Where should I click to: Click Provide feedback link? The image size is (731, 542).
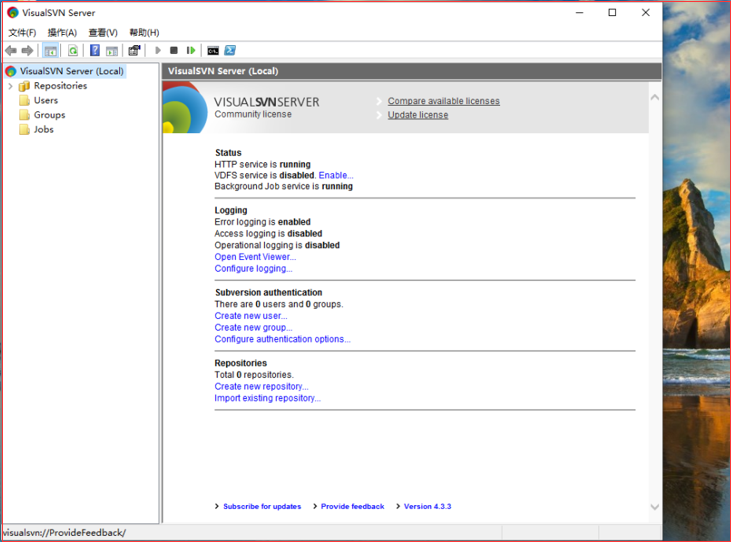pyautogui.click(x=352, y=507)
